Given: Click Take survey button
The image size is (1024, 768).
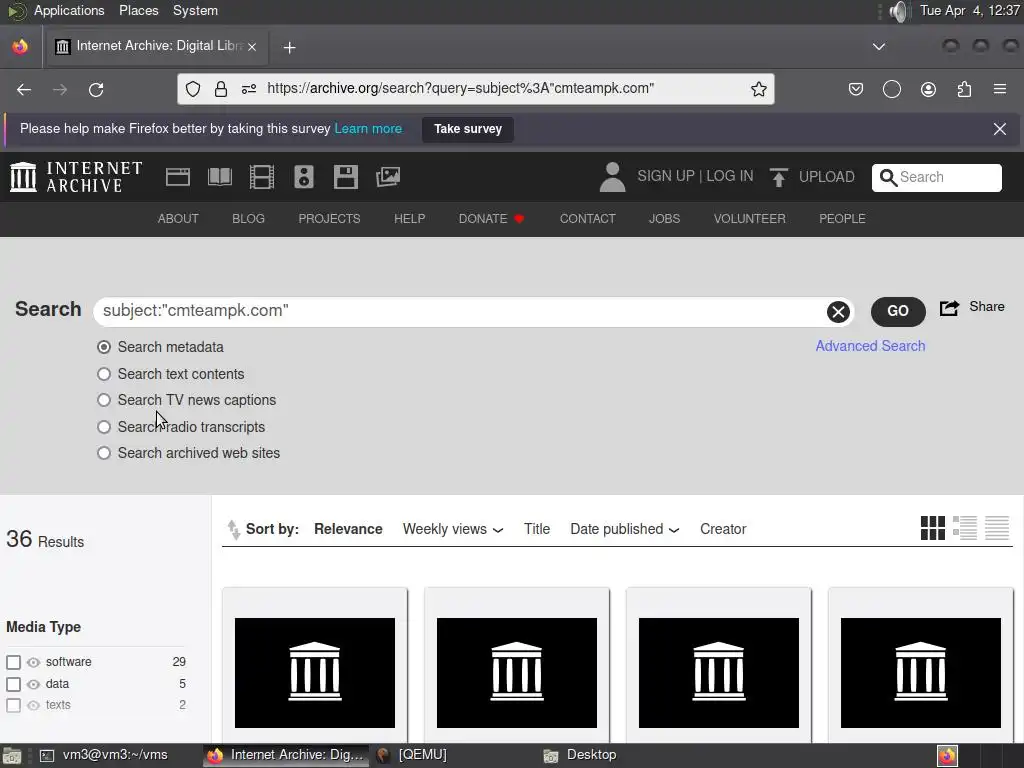Looking at the screenshot, I should (x=468, y=129).
